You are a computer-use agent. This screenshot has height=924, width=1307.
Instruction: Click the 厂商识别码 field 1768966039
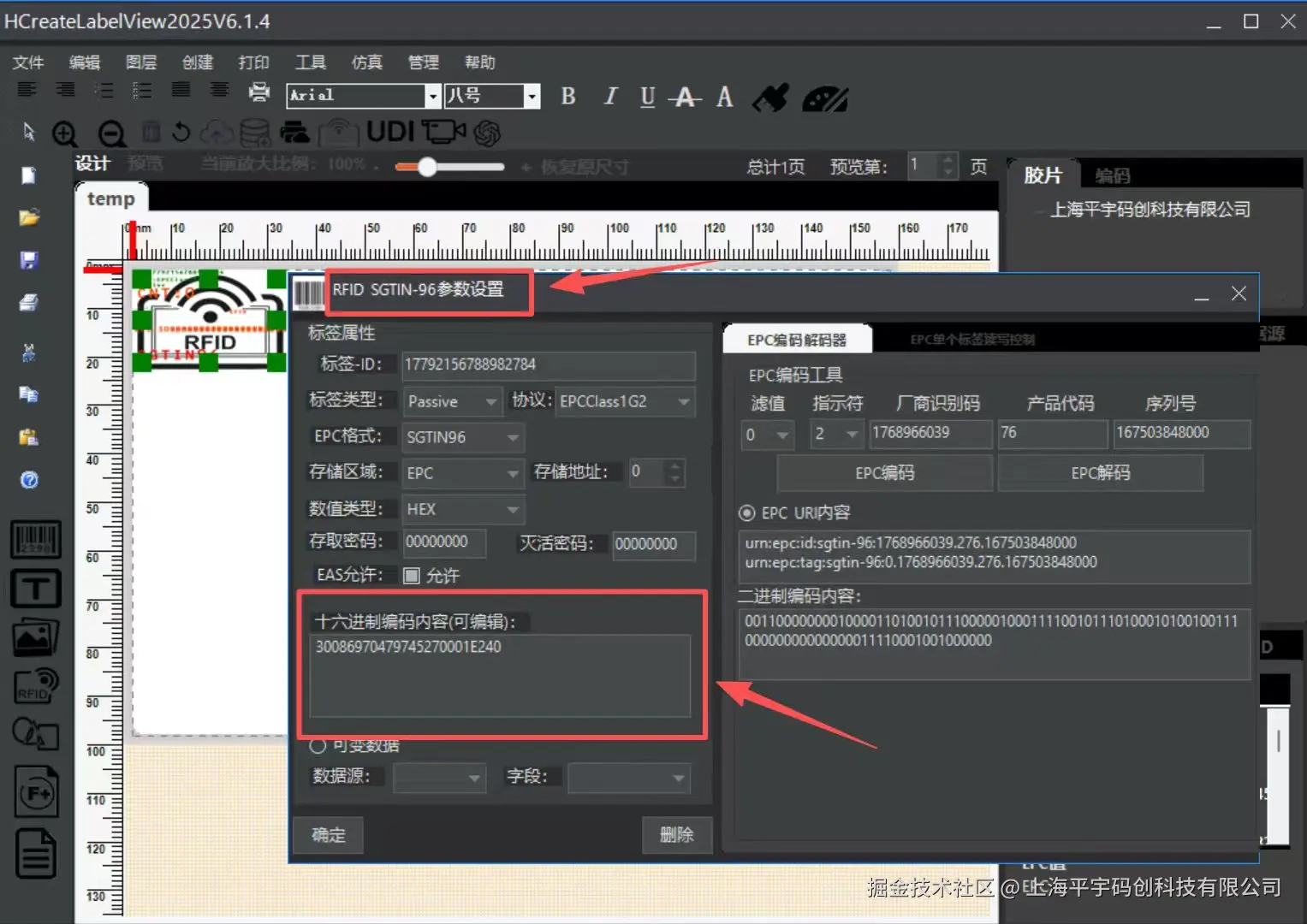point(930,434)
